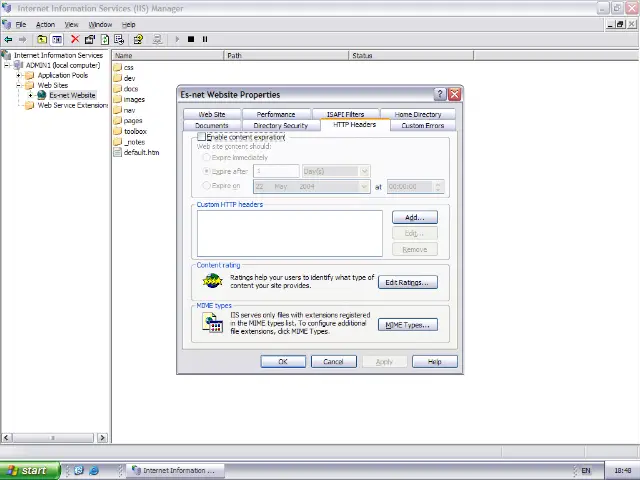Click the Pause item icon
Image resolution: width=640 pixels, height=480 pixels.
205,39
